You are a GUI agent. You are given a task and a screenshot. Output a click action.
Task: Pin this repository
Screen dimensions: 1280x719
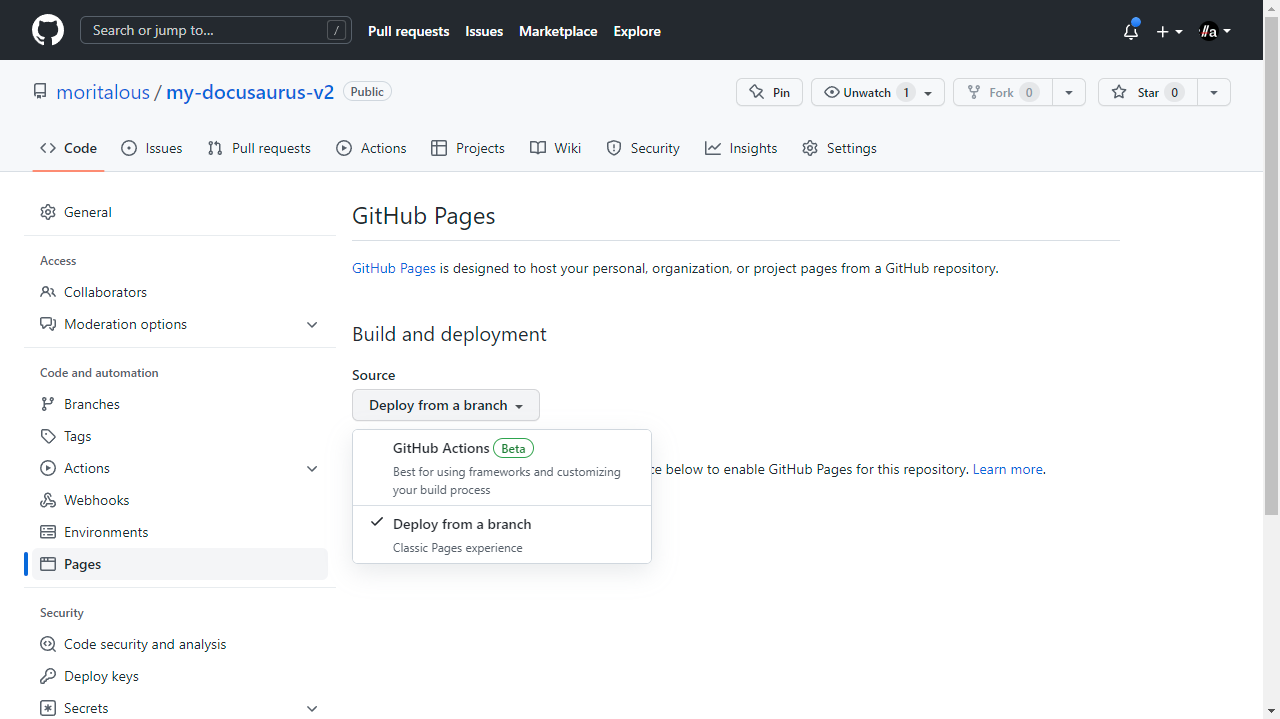tap(769, 92)
